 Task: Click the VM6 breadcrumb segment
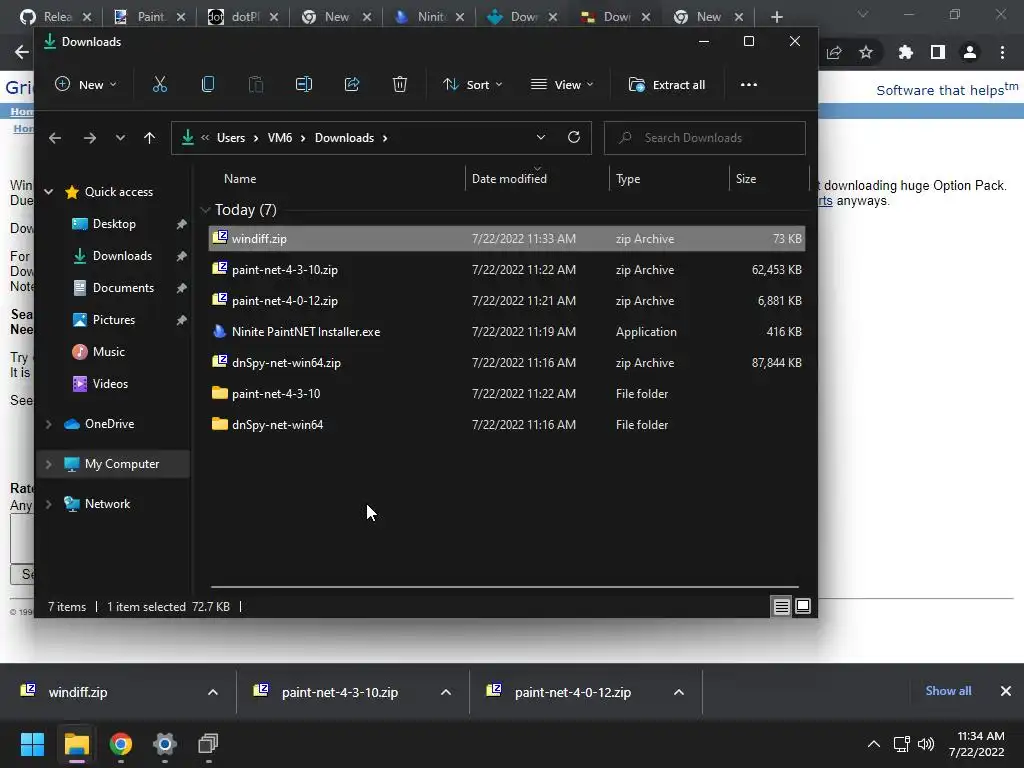(x=280, y=138)
